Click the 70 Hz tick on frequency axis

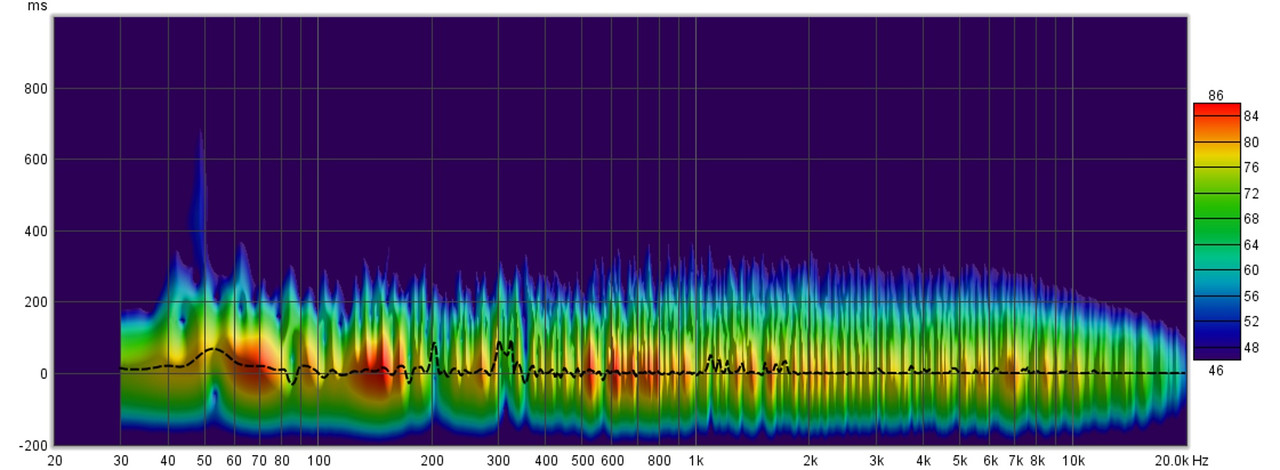tap(260, 461)
